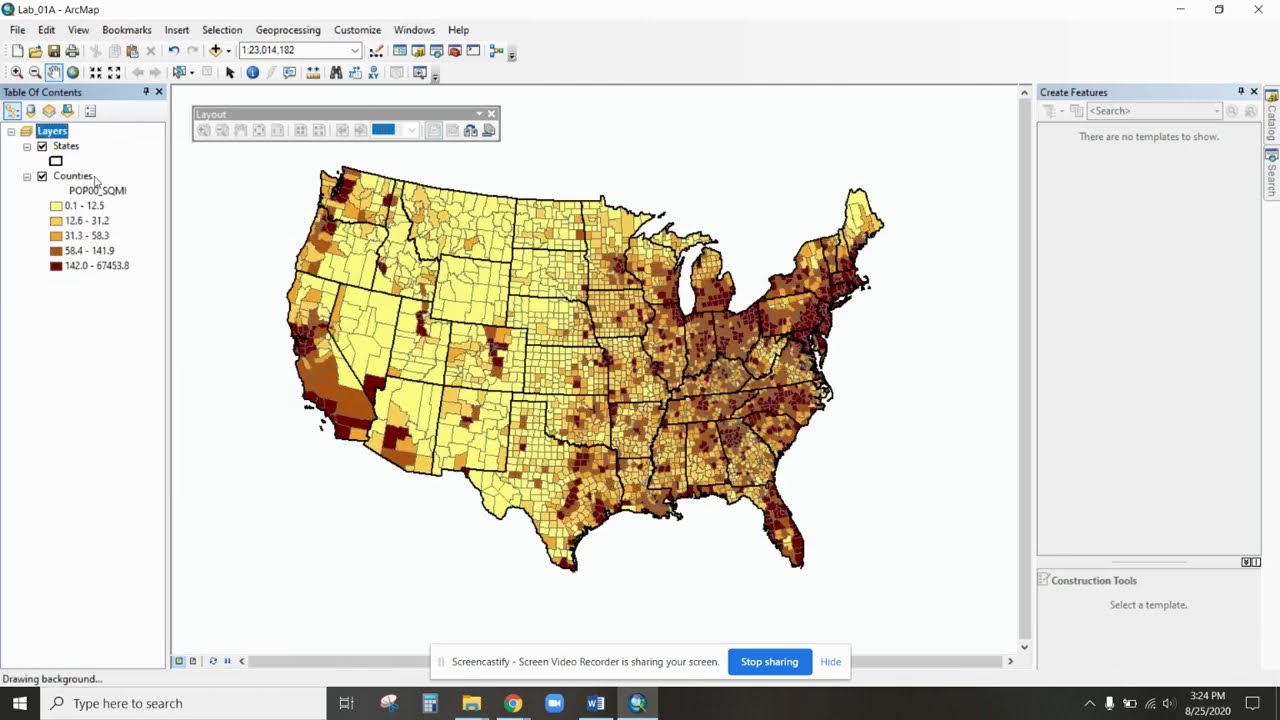Screen dimensions: 1280x720
Task: Select the Zoom Out tool
Action: point(35,72)
